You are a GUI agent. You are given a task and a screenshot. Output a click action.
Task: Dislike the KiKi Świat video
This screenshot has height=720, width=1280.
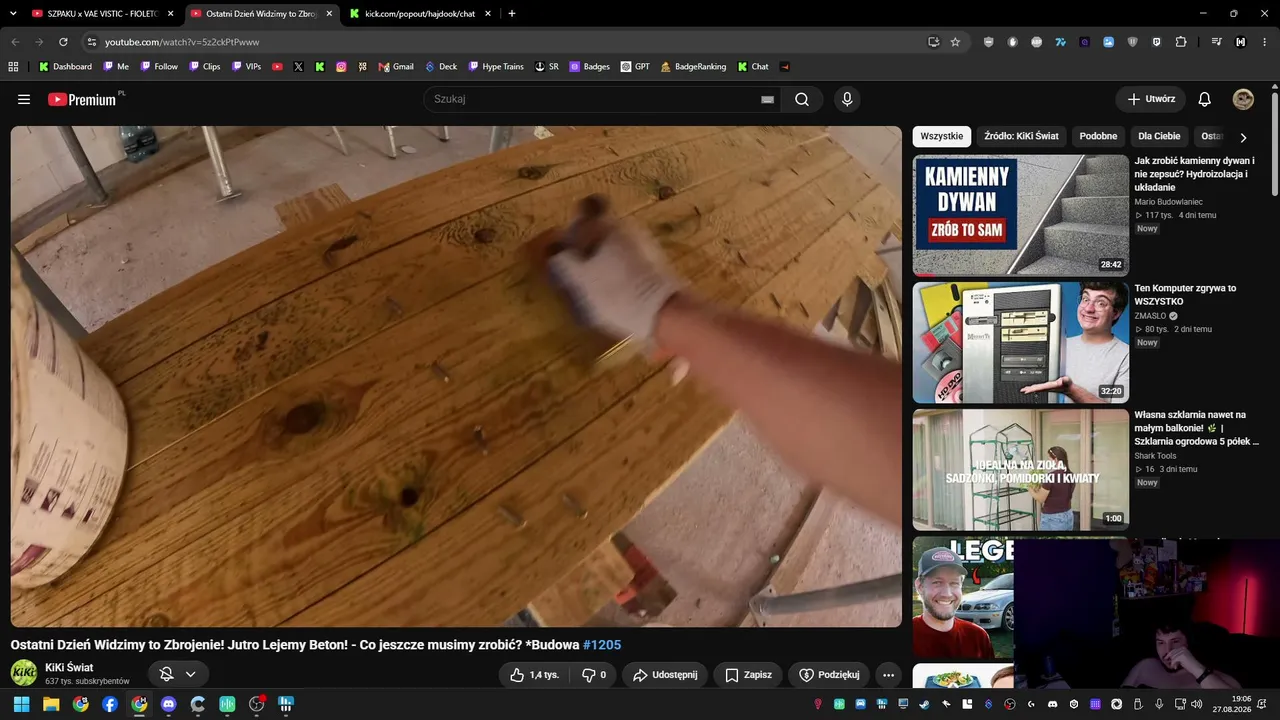click(594, 675)
